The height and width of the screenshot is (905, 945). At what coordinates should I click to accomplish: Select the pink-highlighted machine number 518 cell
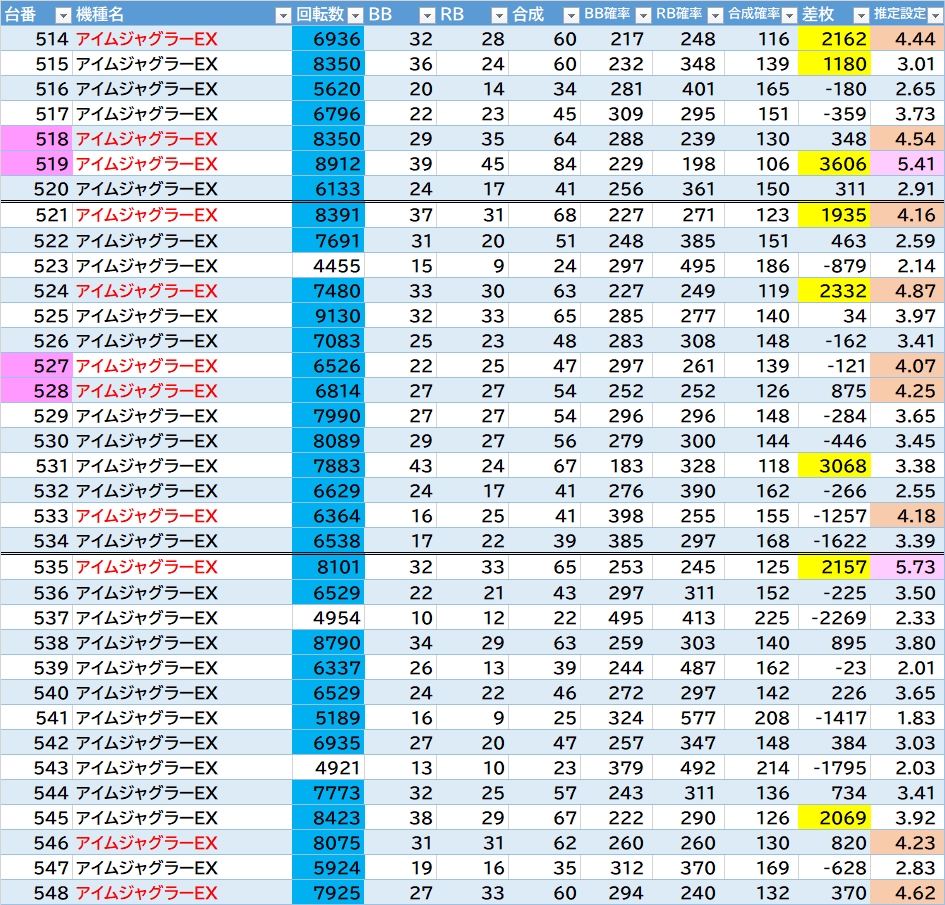point(37,139)
